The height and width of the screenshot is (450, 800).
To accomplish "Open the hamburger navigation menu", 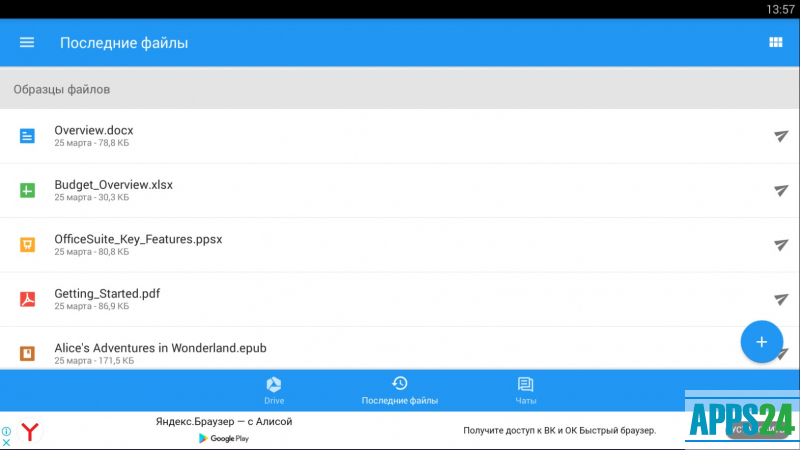I will pos(27,42).
